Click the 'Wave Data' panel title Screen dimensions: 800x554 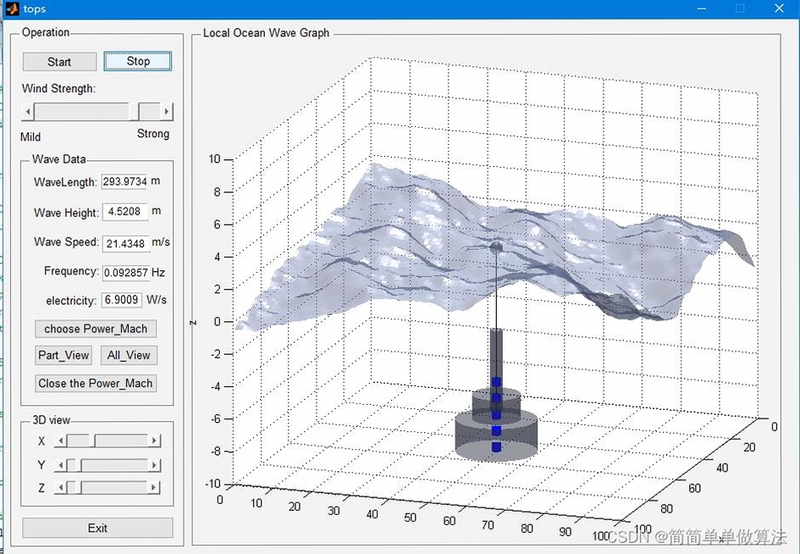tap(59, 159)
